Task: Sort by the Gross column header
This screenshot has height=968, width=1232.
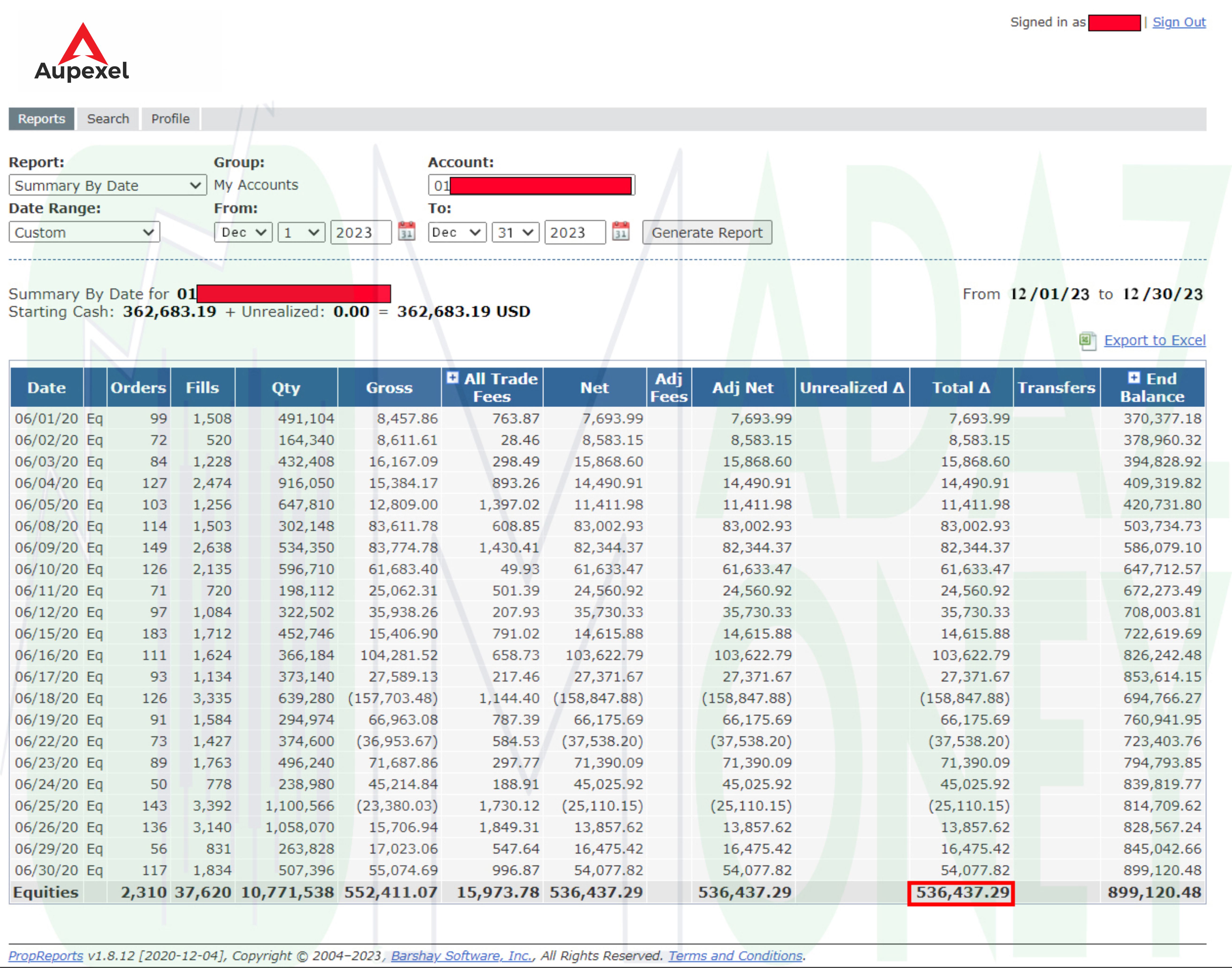Action: tap(389, 388)
